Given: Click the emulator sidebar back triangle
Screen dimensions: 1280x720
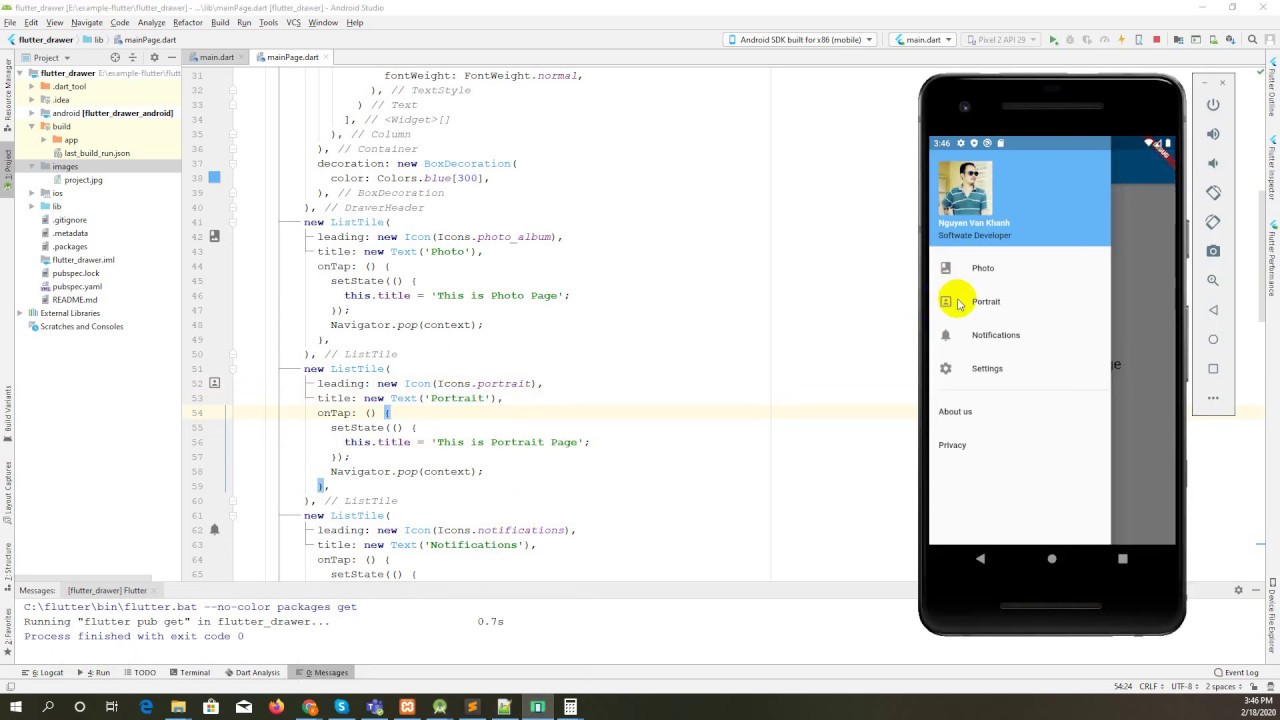Looking at the screenshot, I should 1213,310.
